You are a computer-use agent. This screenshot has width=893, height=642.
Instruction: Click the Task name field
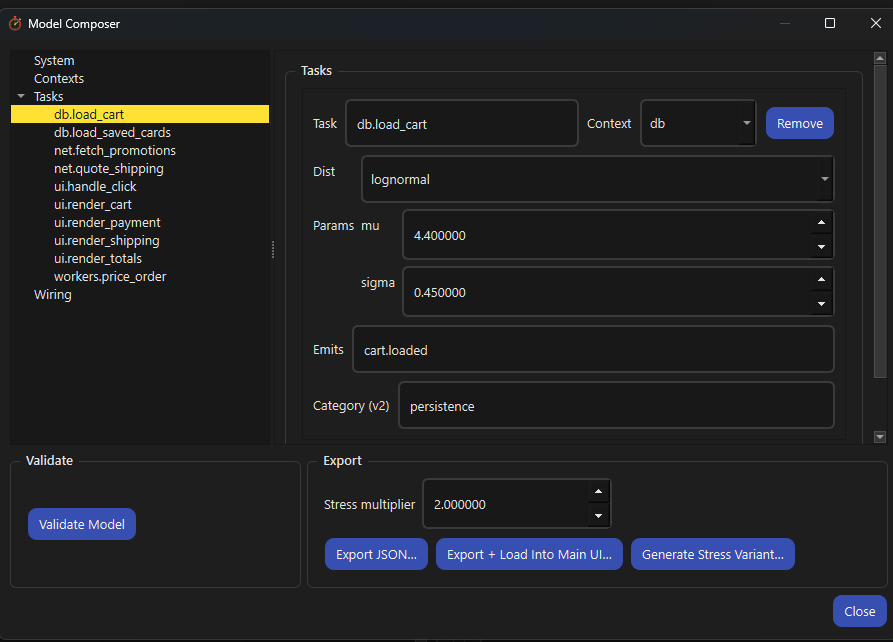coord(462,124)
